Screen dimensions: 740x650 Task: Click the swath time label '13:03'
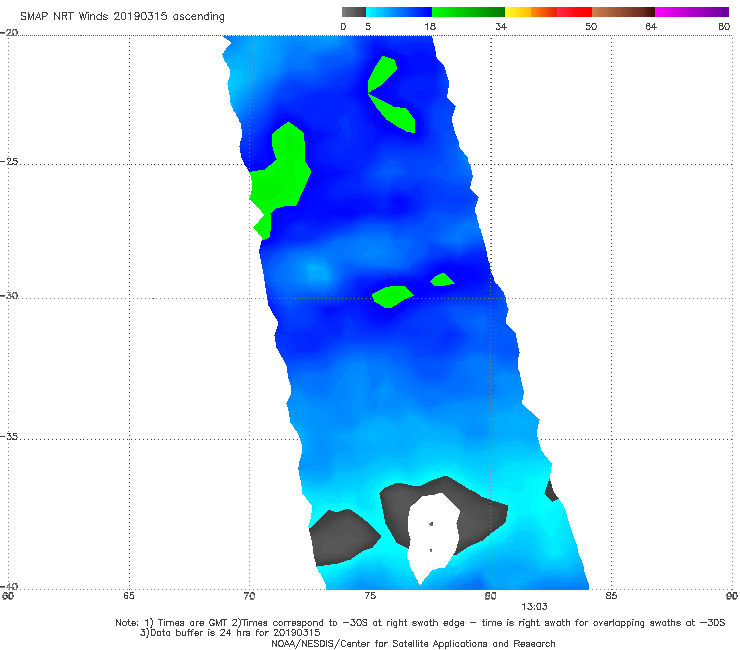pos(534,607)
